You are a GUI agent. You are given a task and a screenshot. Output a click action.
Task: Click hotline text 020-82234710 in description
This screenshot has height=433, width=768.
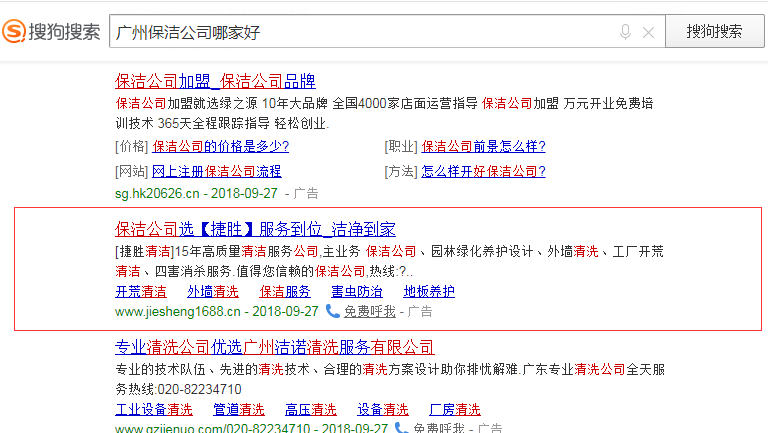coord(199,389)
